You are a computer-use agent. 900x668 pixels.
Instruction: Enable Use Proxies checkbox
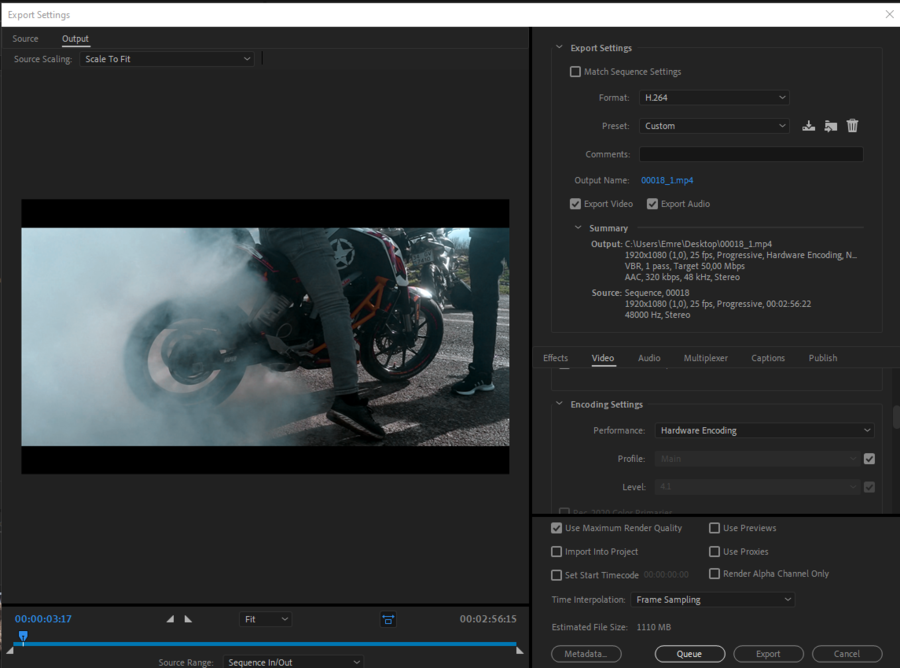point(714,552)
